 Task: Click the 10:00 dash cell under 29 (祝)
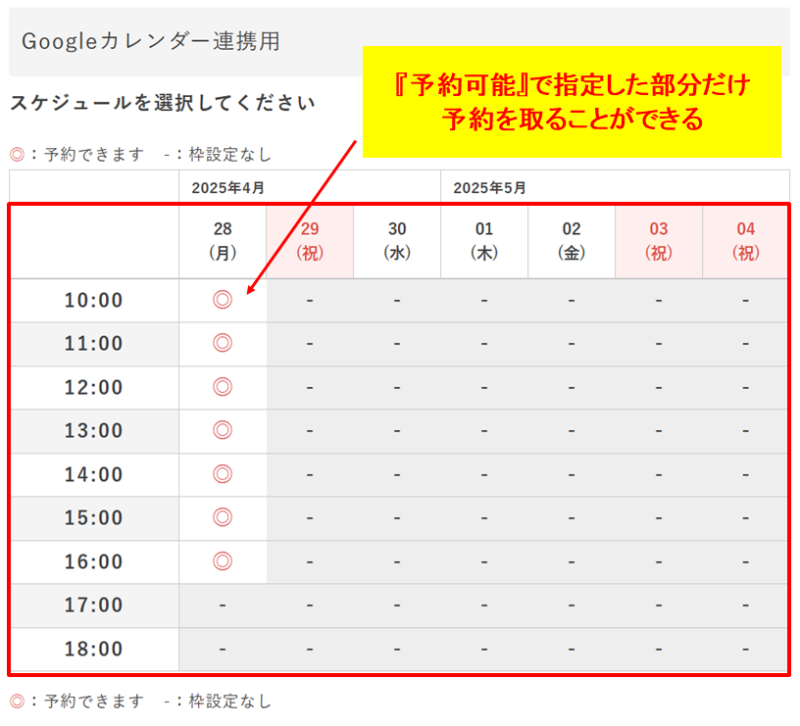(310, 301)
